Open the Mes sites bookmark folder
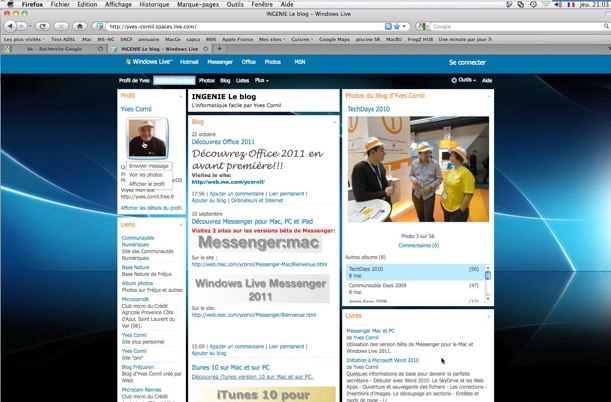This screenshot has height=402, width=611. tap(272, 39)
